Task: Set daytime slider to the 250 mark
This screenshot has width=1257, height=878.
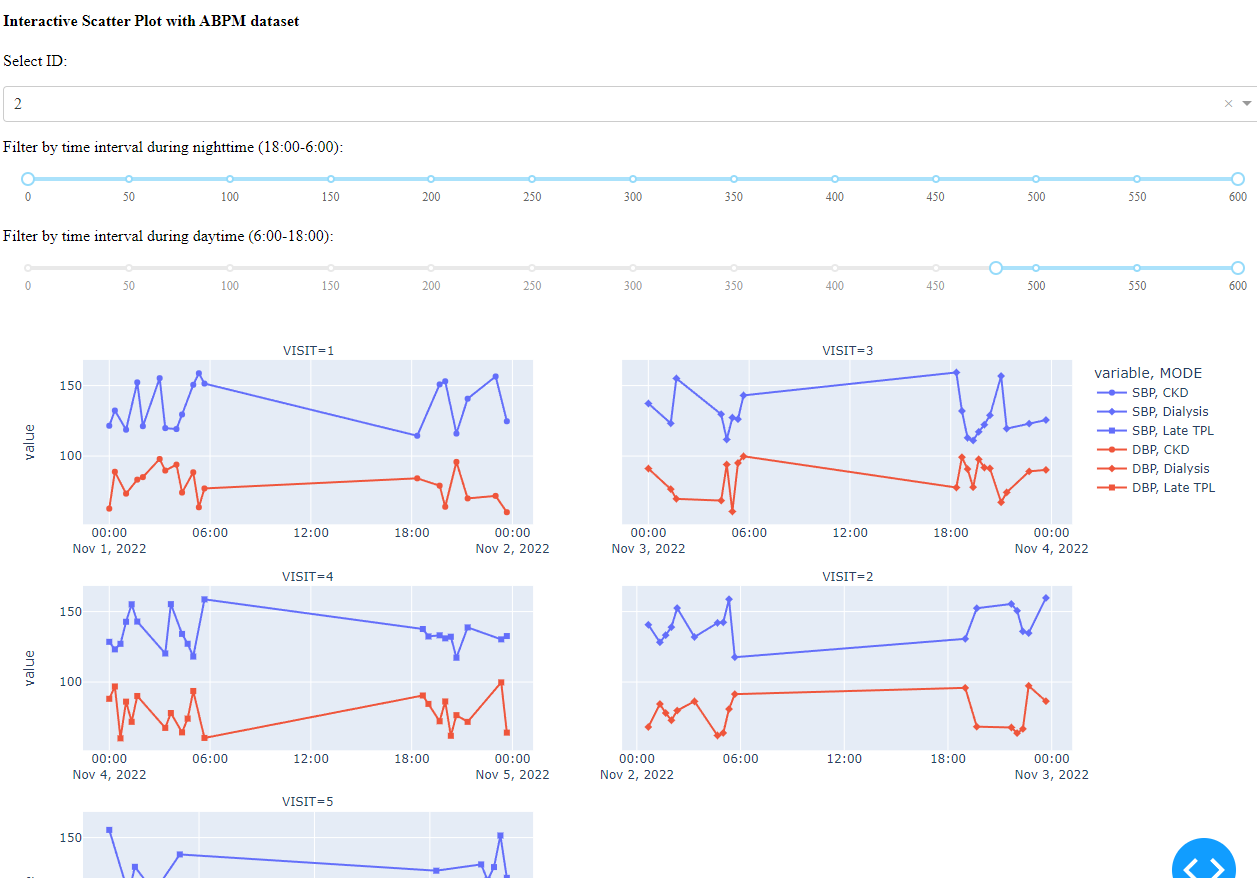Action: pos(532,268)
